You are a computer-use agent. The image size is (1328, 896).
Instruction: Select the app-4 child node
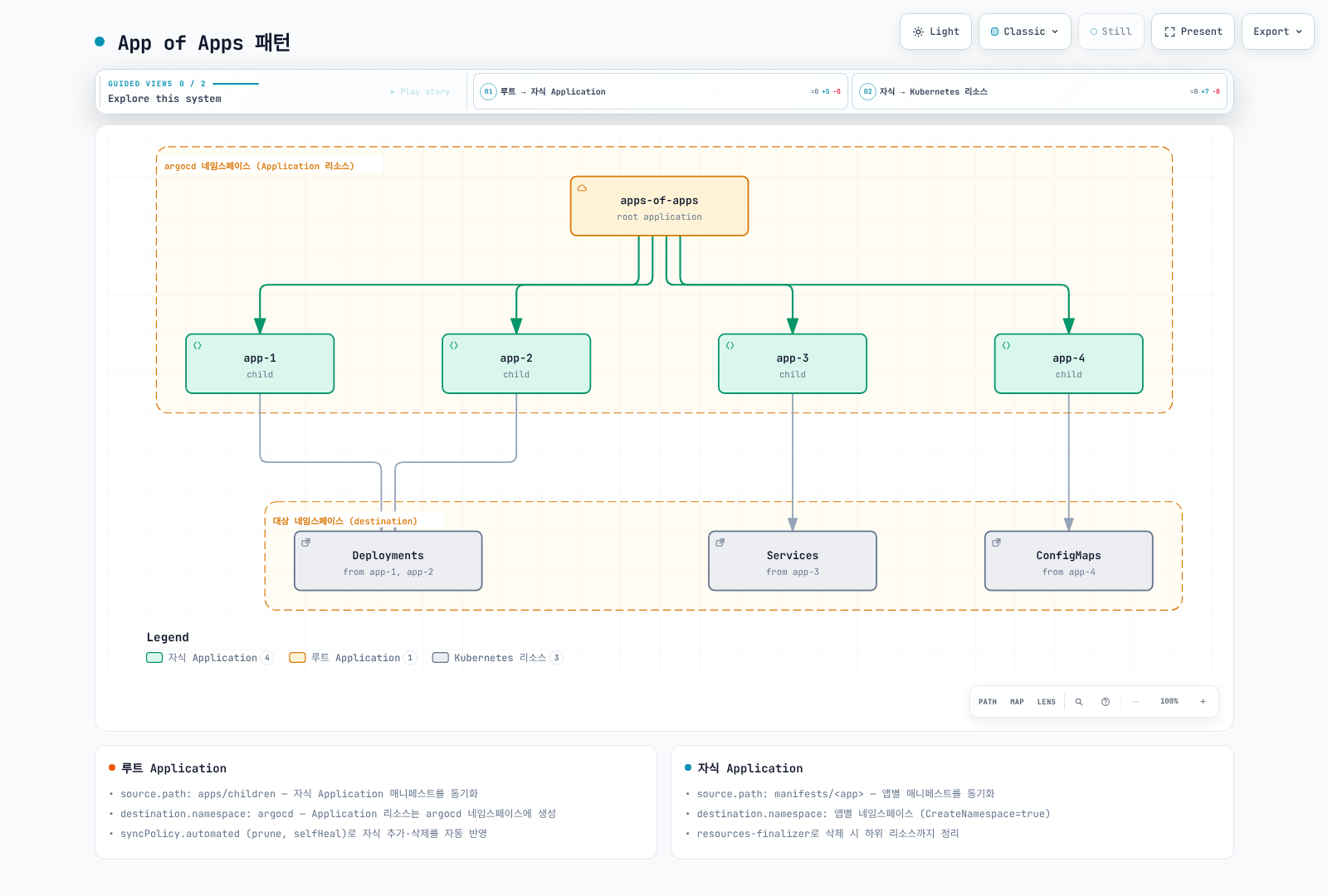pyautogui.click(x=1069, y=364)
